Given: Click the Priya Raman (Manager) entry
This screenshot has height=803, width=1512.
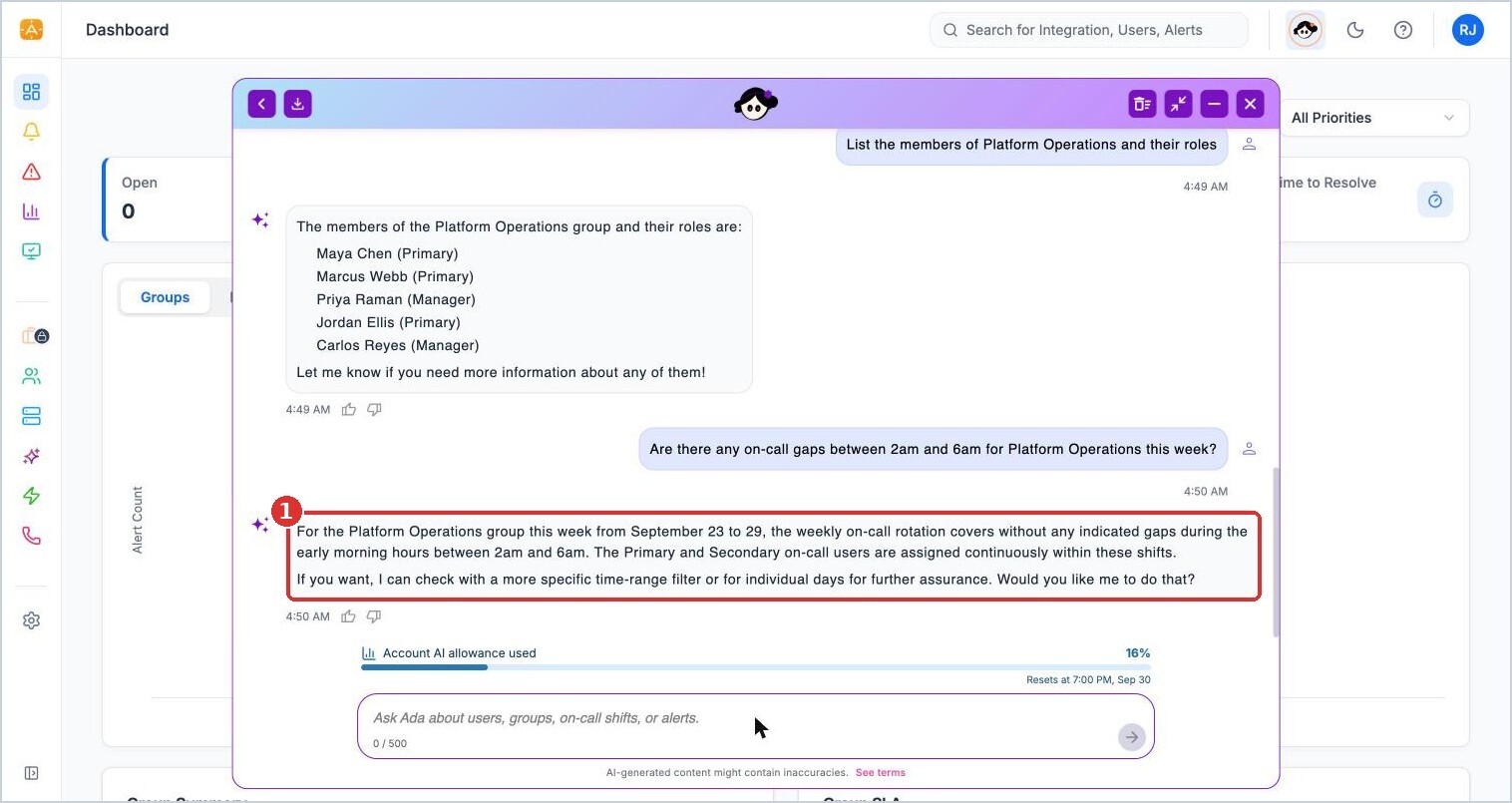Looking at the screenshot, I should click(396, 299).
